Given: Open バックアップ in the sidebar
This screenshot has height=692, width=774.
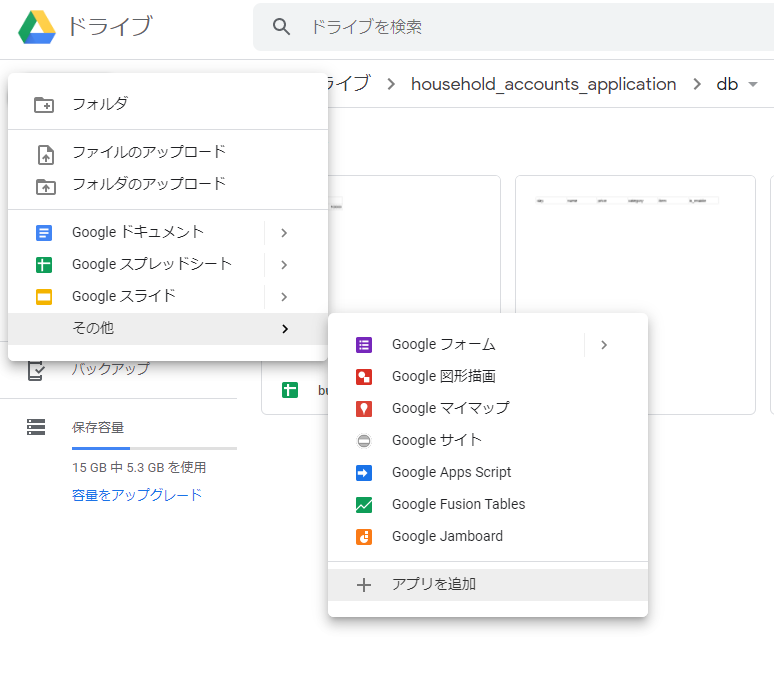Looking at the screenshot, I should tap(110, 369).
